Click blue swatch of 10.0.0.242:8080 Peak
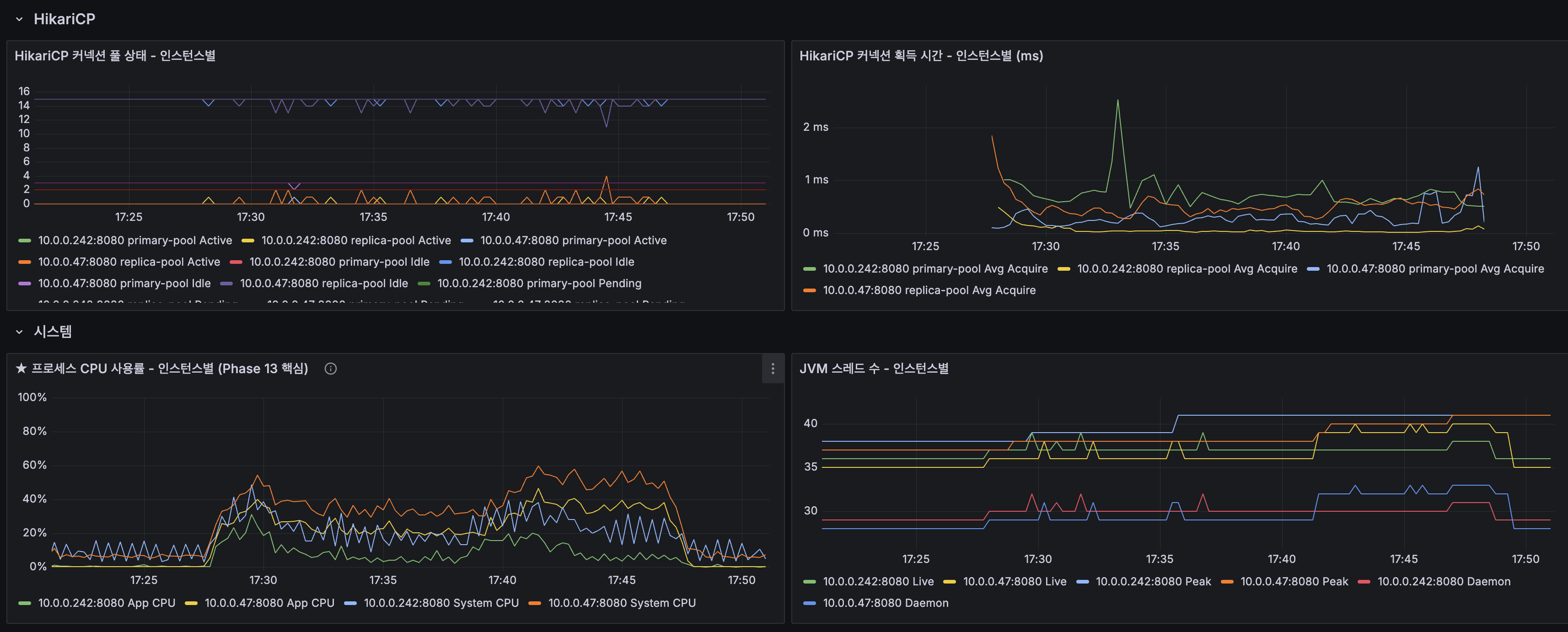 tap(1082, 582)
